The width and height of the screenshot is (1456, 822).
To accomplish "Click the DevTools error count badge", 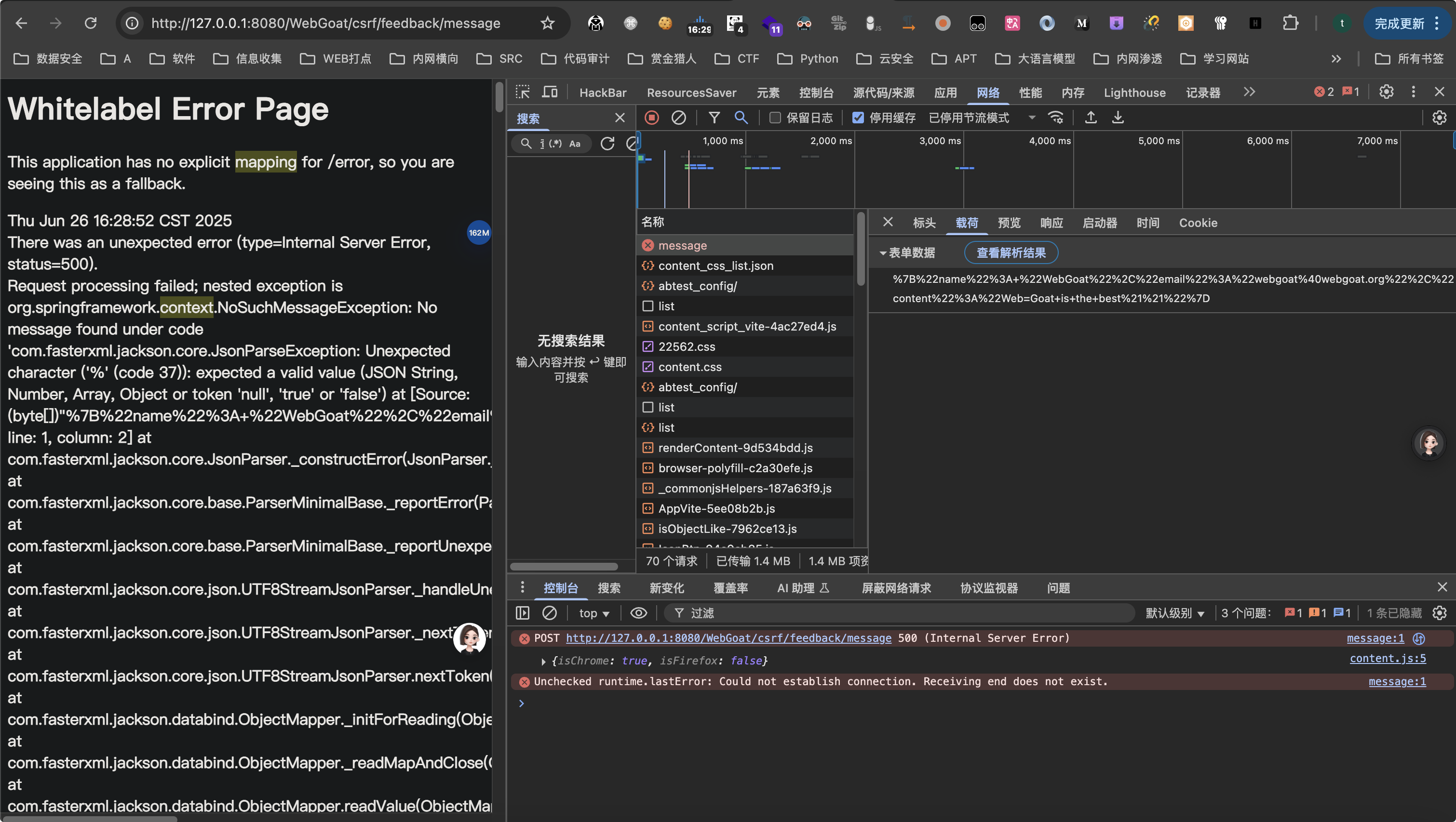I will click(x=1323, y=92).
